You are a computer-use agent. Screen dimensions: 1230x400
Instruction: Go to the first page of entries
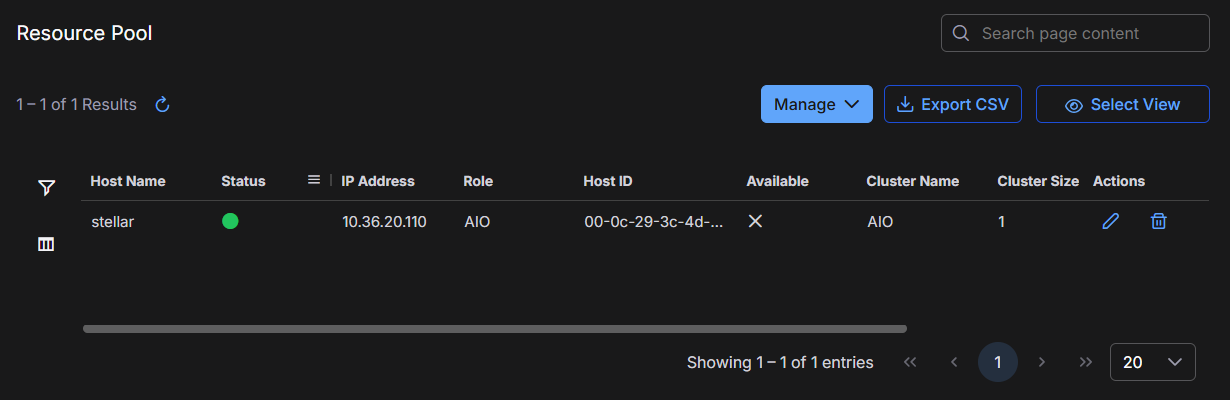(x=910, y=362)
